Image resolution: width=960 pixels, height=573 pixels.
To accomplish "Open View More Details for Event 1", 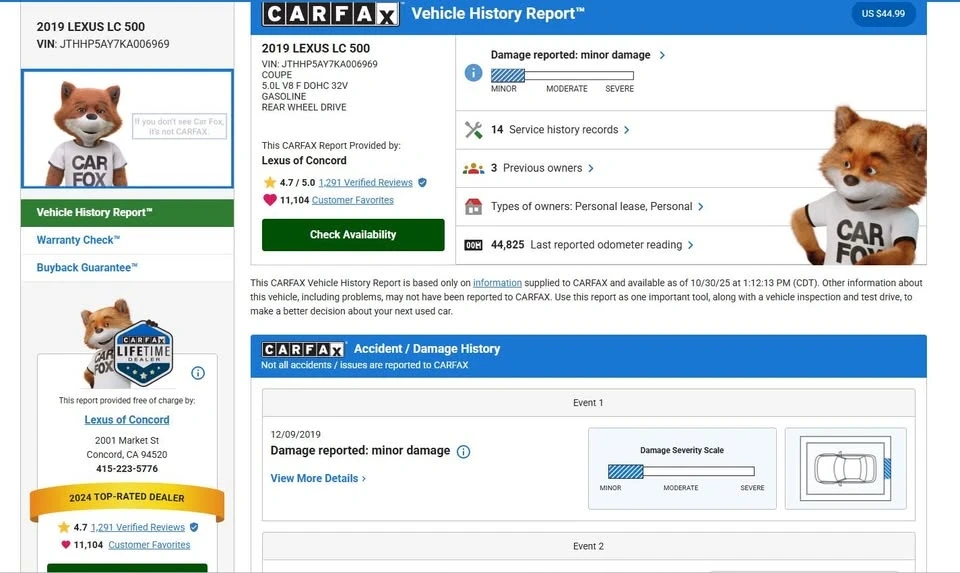I will (318, 478).
